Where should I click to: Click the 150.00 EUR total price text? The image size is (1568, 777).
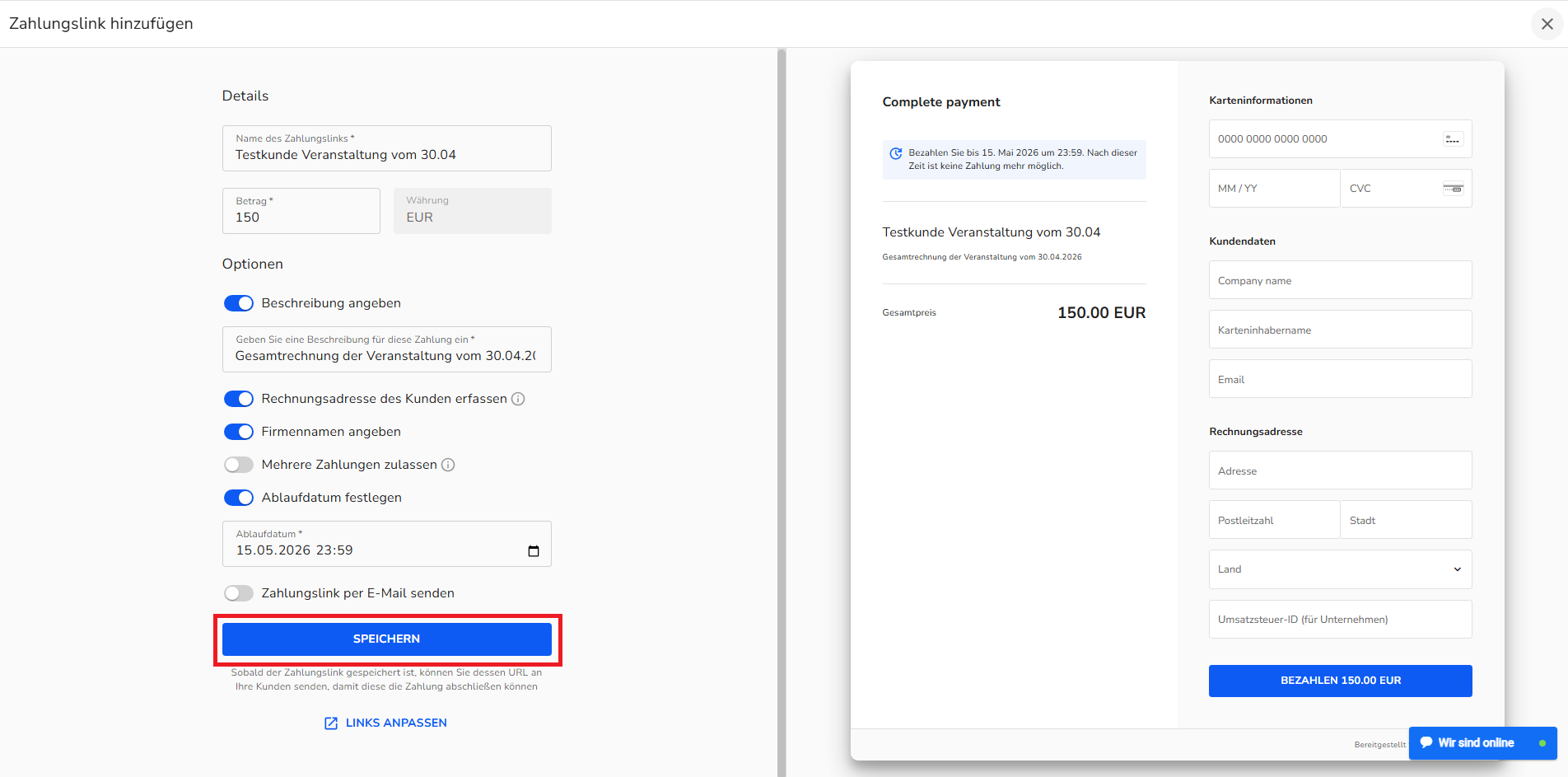click(x=1101, y=313)
